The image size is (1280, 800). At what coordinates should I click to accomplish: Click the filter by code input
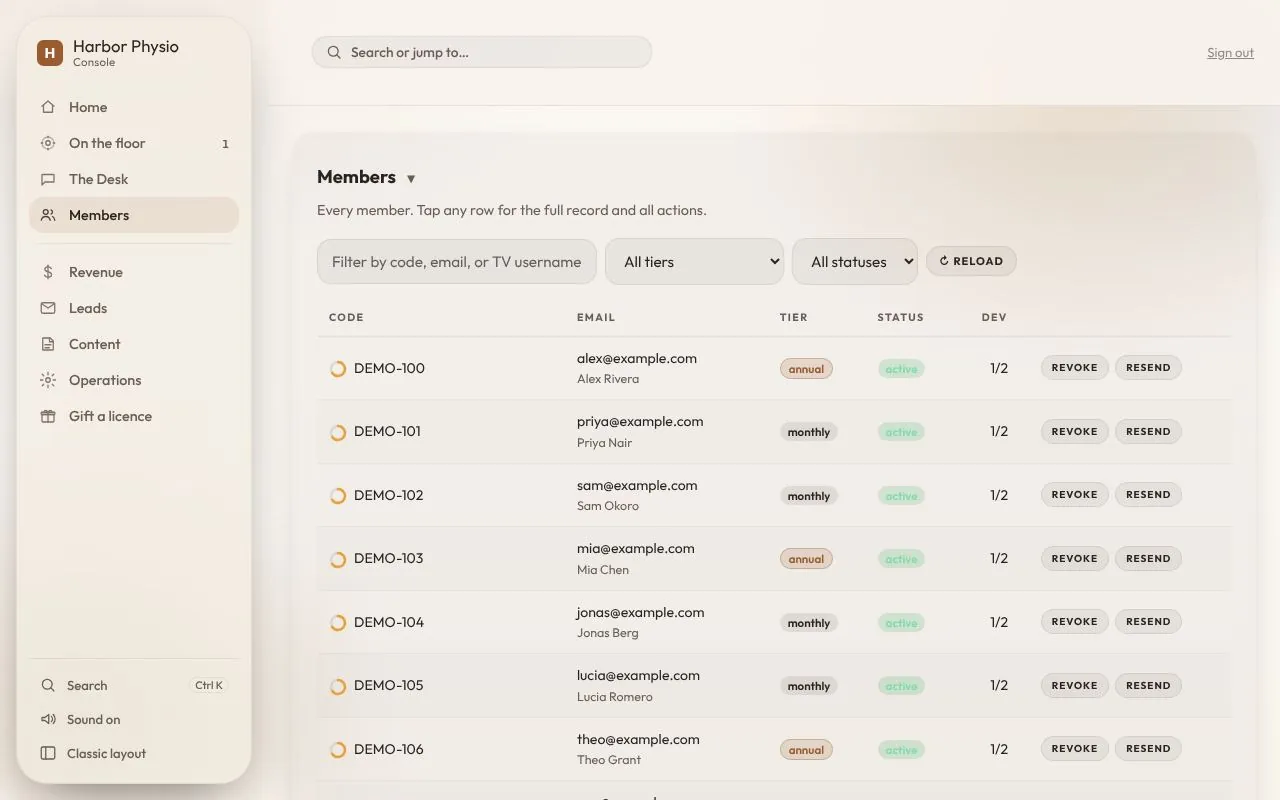coord(457,261)
